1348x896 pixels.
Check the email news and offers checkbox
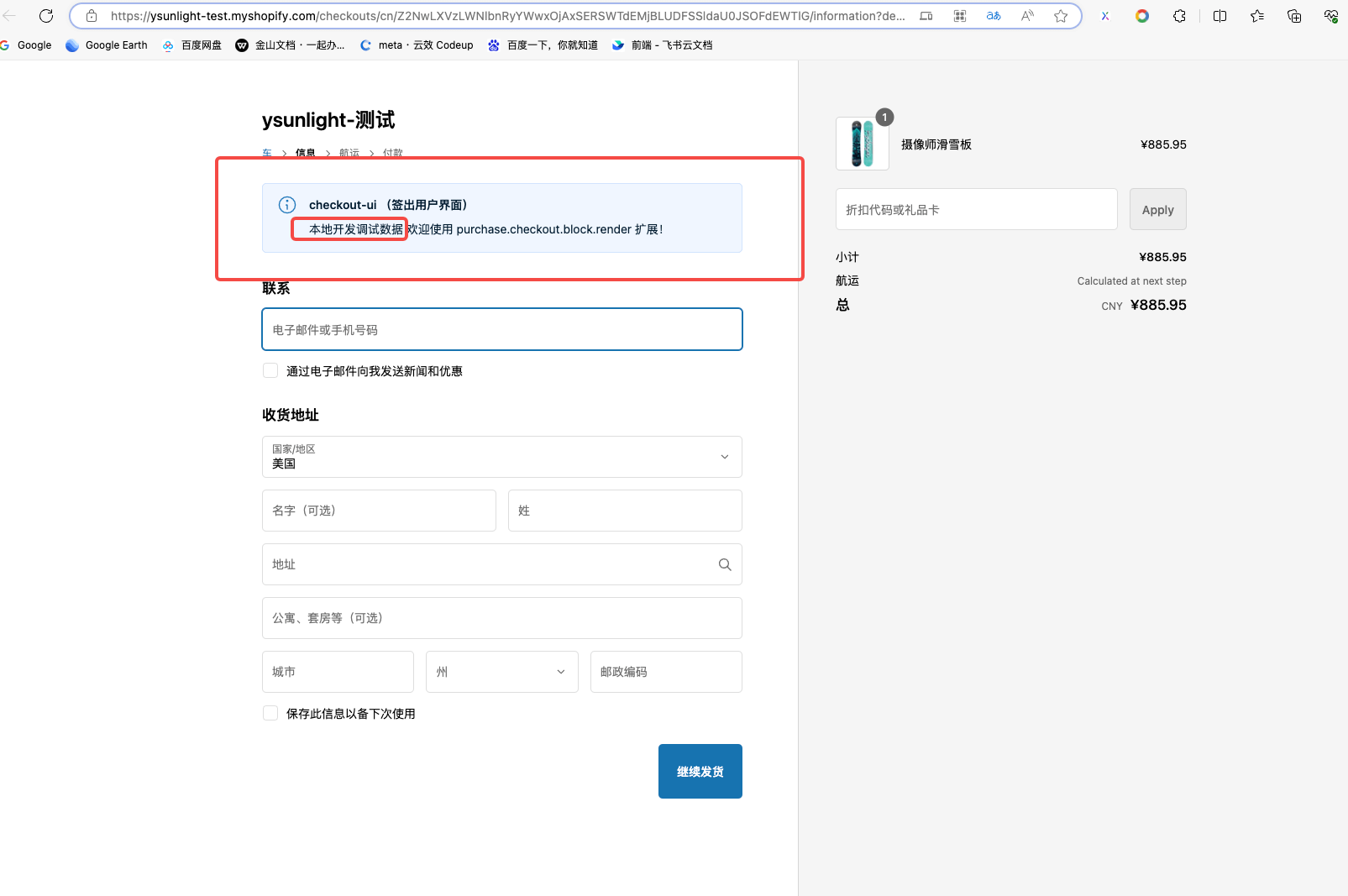click(x=270, y=370)
